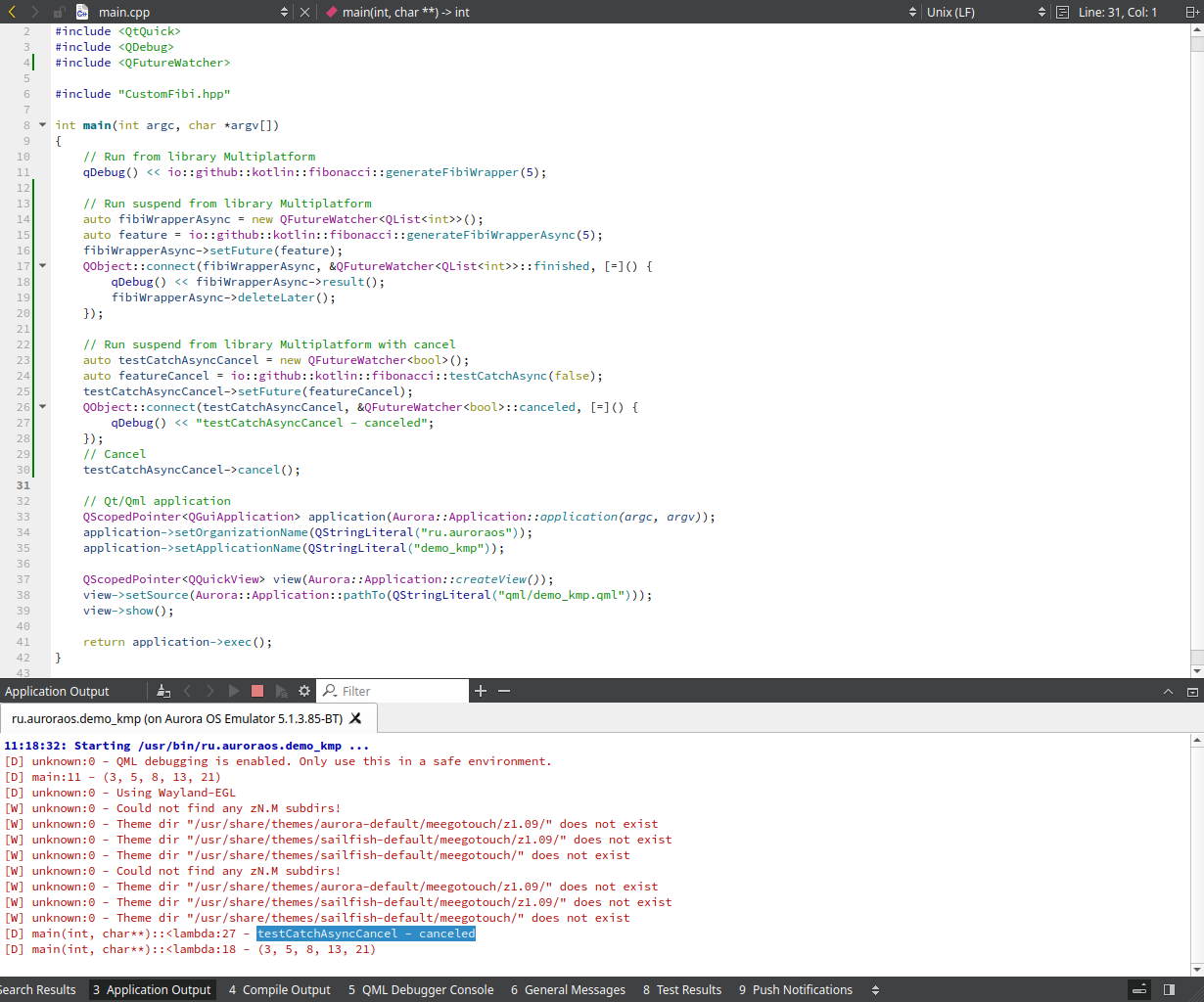Clear the Application Output pane
The width and height of the screenshot is (1204, 1002).
point(163,691)
